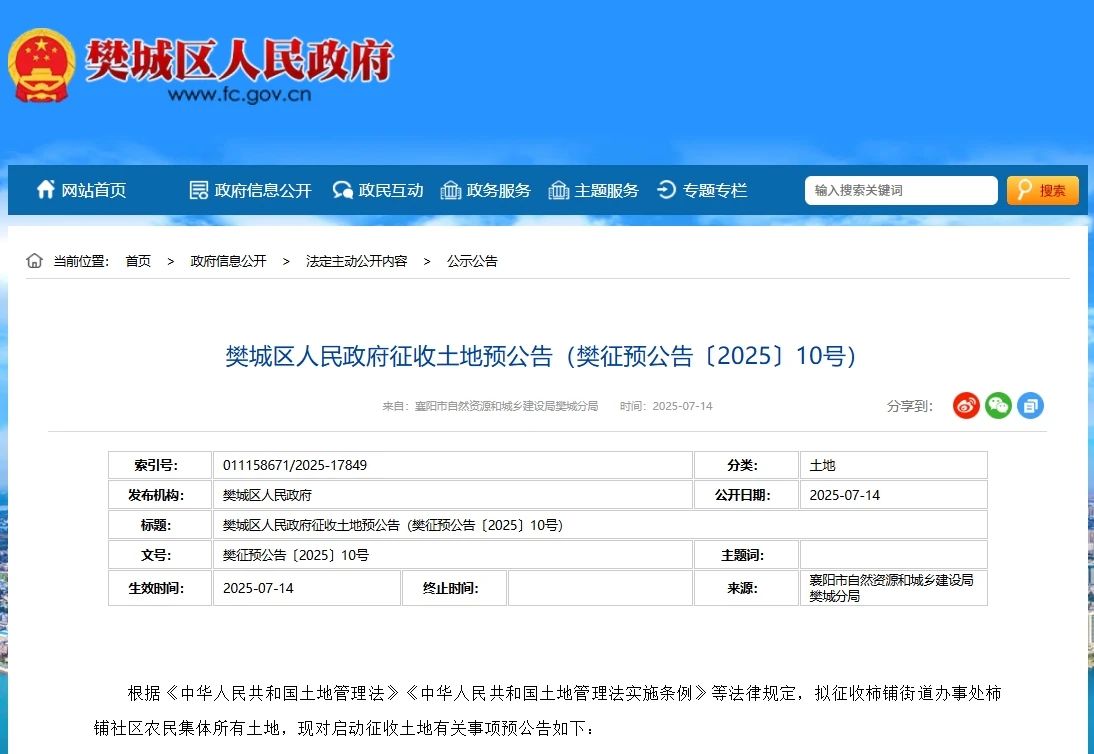Viewport: 1094px width, 754px height.
Task: Click the blue copy-link share icon
Action: pyautogui.click(x=1031, y=405)
